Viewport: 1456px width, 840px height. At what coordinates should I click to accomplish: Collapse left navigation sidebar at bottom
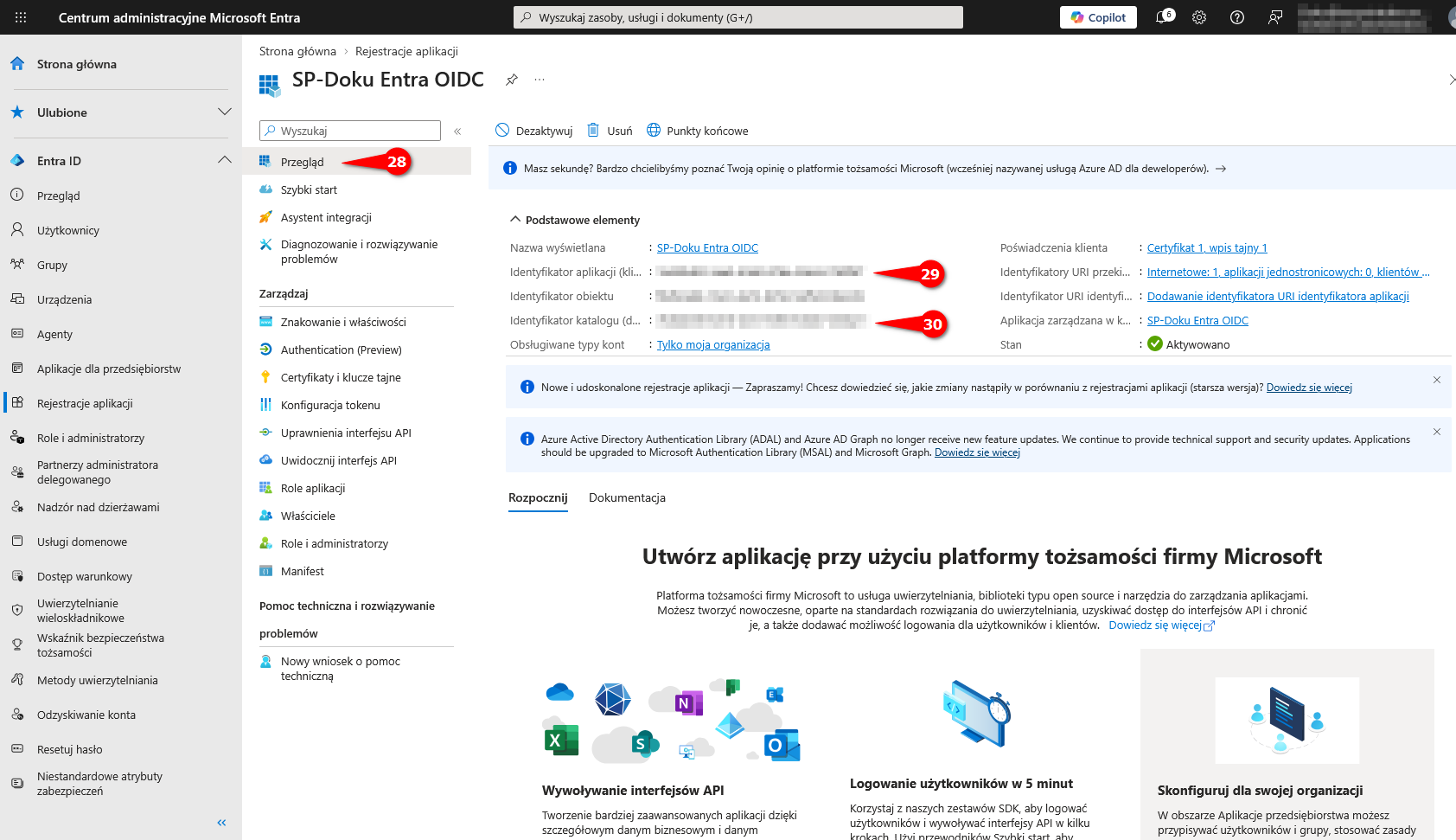221,823
